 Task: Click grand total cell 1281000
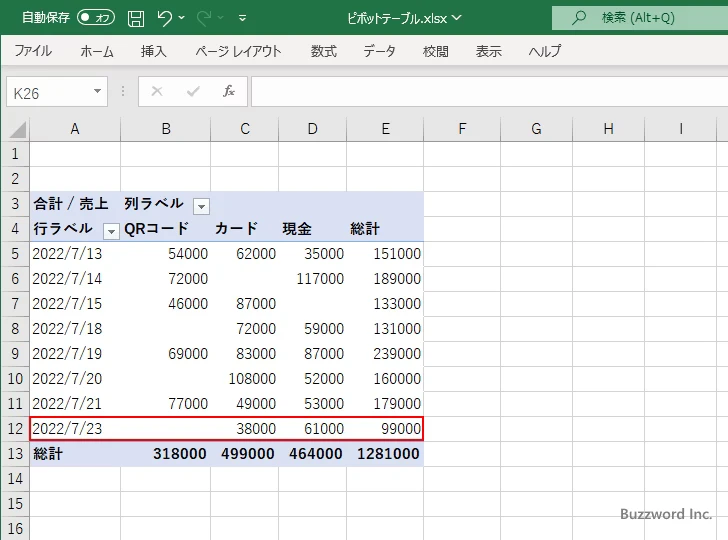(x=385, y=454)
